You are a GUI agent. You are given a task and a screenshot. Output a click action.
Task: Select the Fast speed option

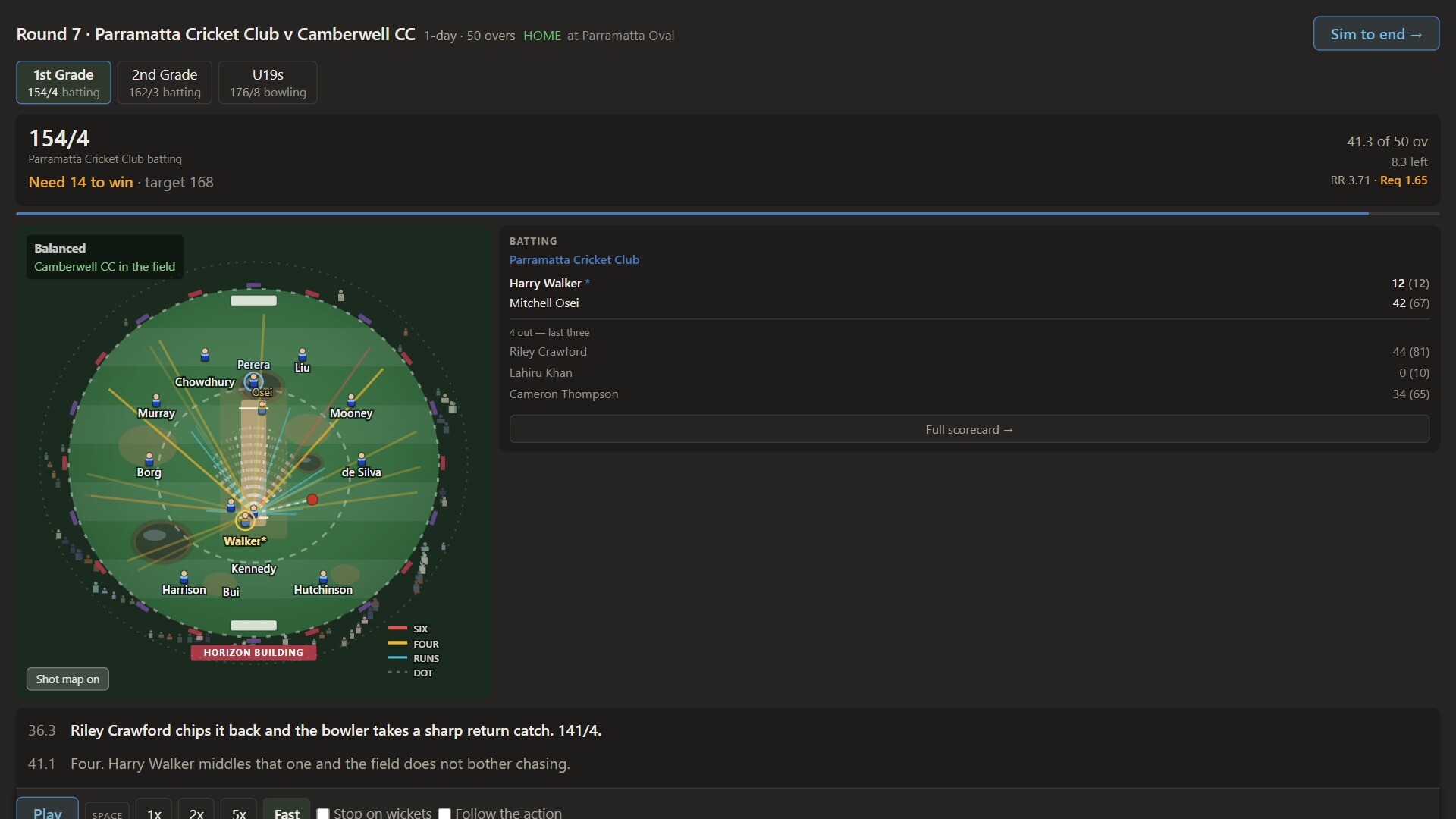(287, 811)
